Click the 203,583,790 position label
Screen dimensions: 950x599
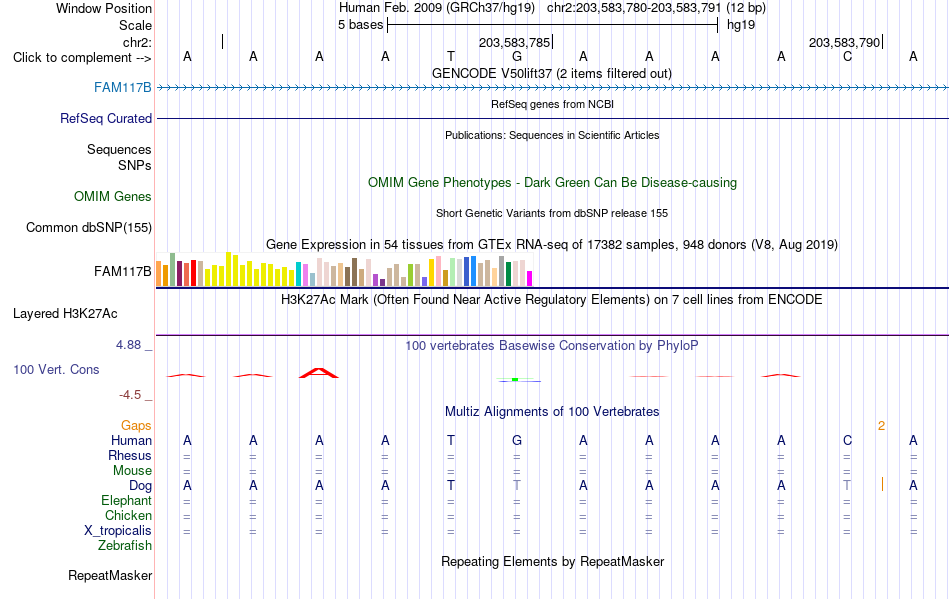[x=844, y=42]
